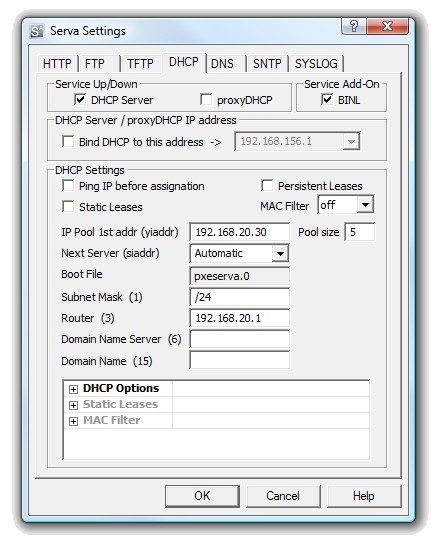Click the Cancel button
437x543 pixels.
283,496
